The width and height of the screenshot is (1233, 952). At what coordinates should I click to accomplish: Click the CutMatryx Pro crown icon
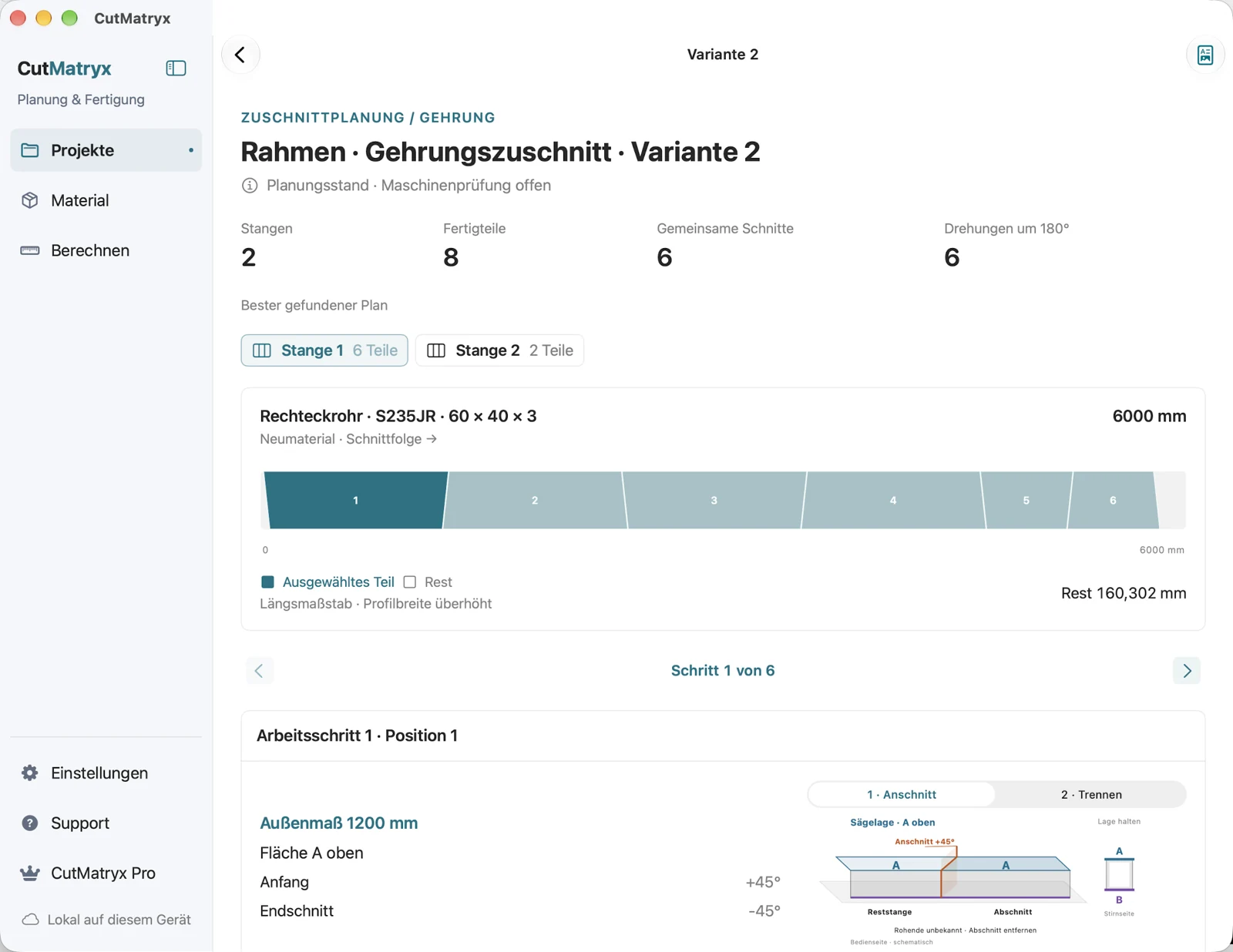click(30, 873)
